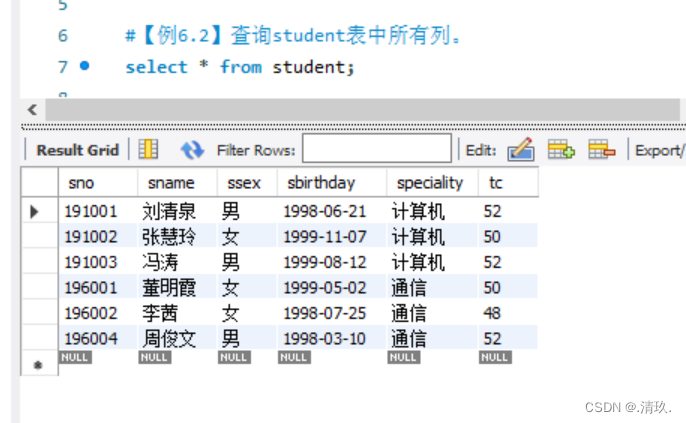Select the current-row arrow marker for row 191001
Screen dimensions: 686x423
pos(34,212)
